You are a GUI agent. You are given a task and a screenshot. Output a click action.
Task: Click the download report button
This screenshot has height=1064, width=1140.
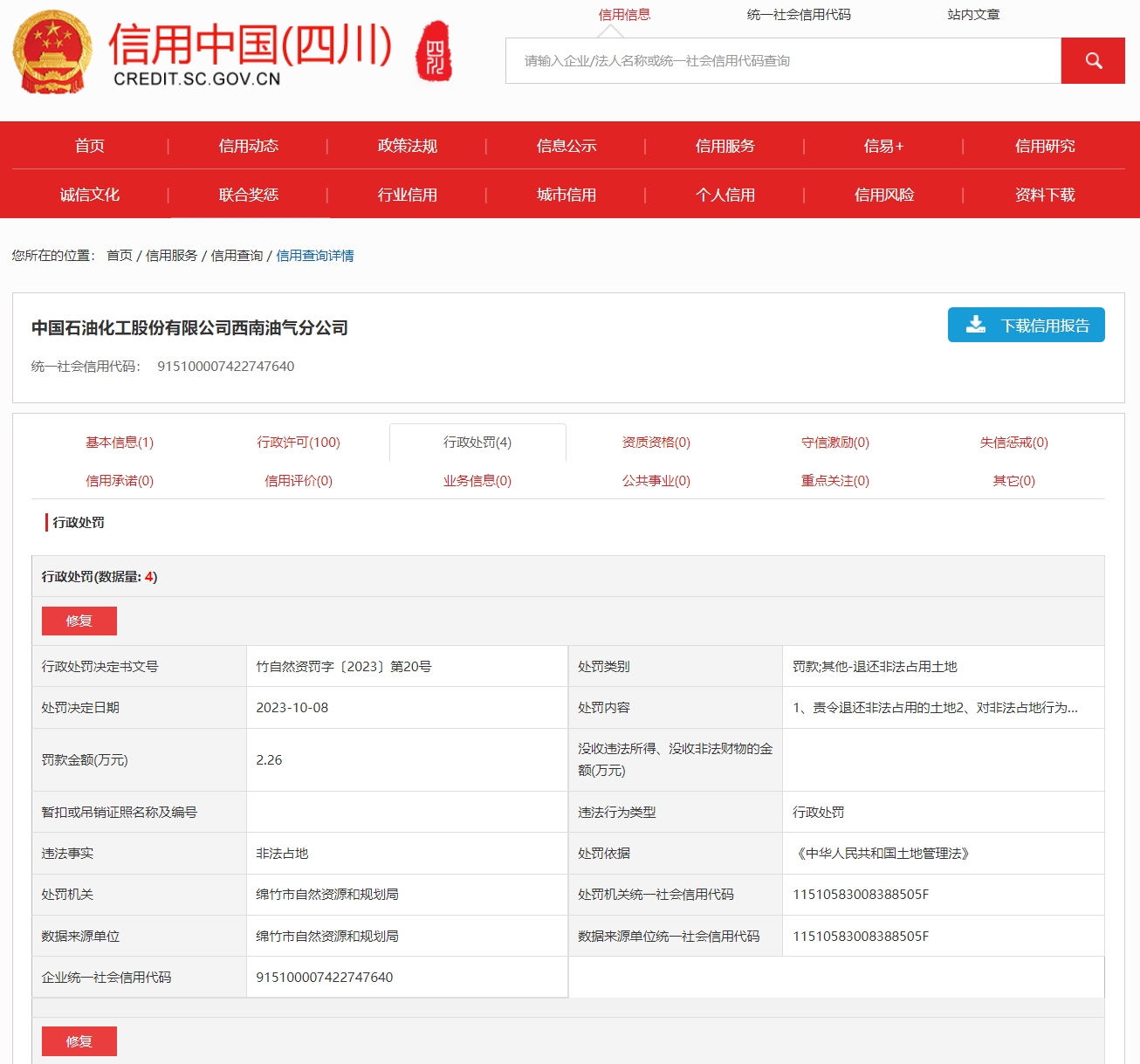click(1026, 326)
